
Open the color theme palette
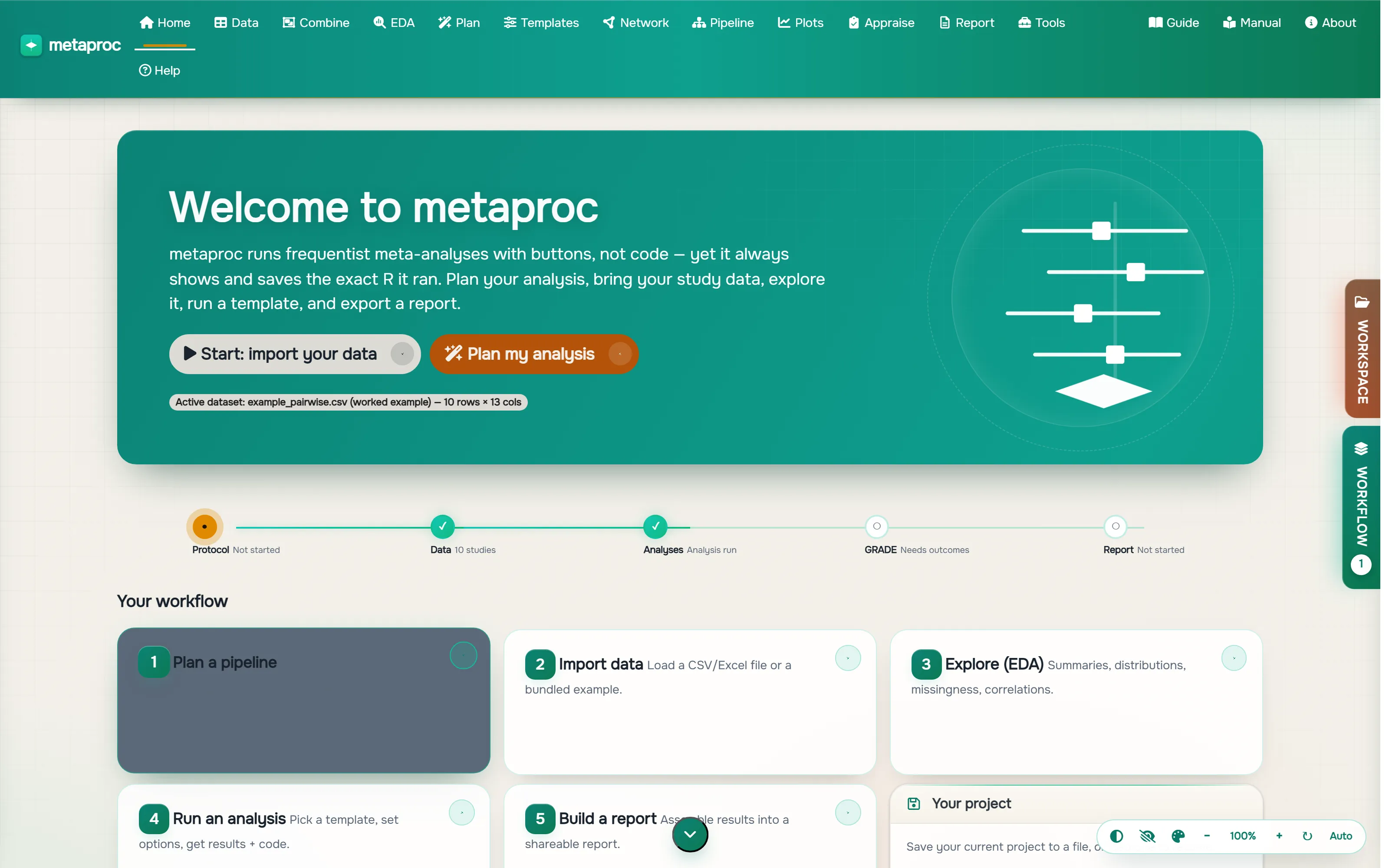(1178, 836)
